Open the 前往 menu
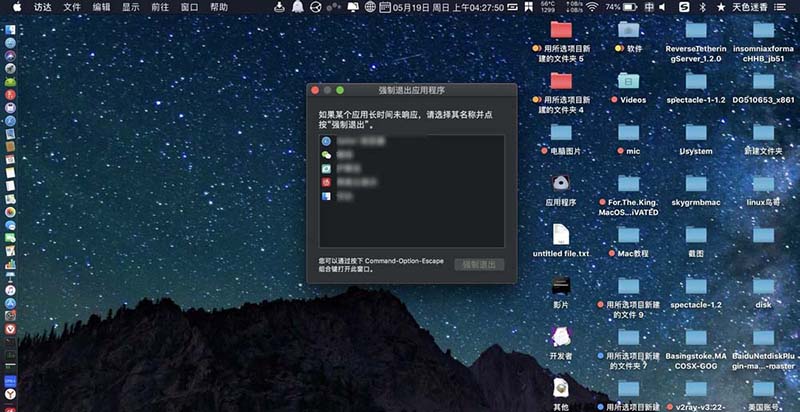 click(160, 7)
